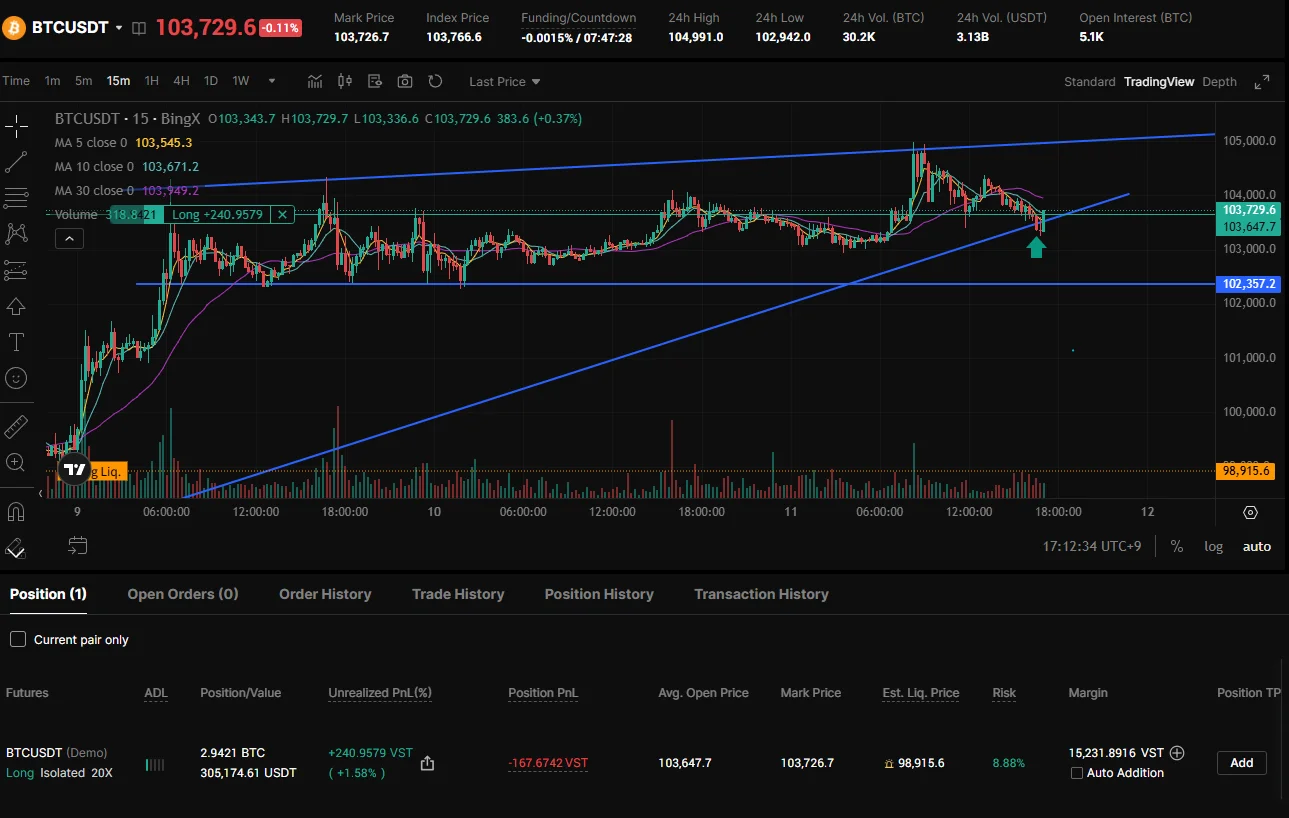Screen dimensions: 1289x818
Task: Open the horizontal lines Fibonacci tool
Action: (16, 198)
